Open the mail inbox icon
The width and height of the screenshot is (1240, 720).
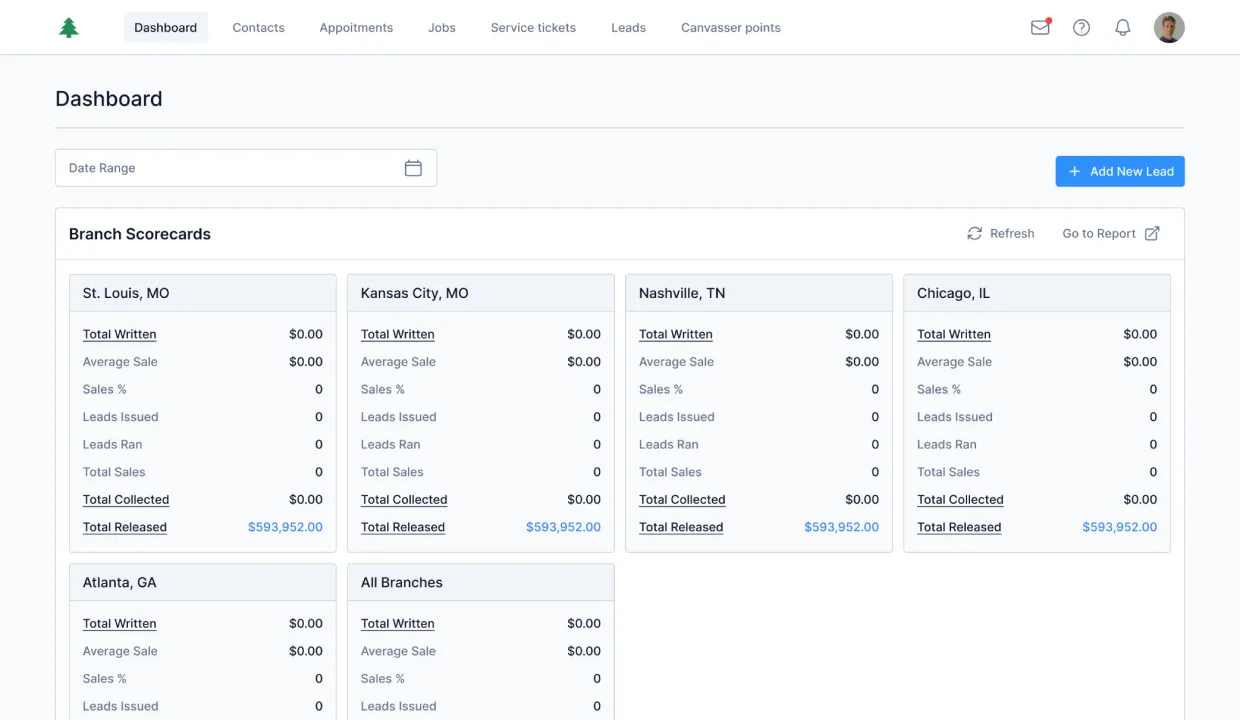(x=1040, y=28)
